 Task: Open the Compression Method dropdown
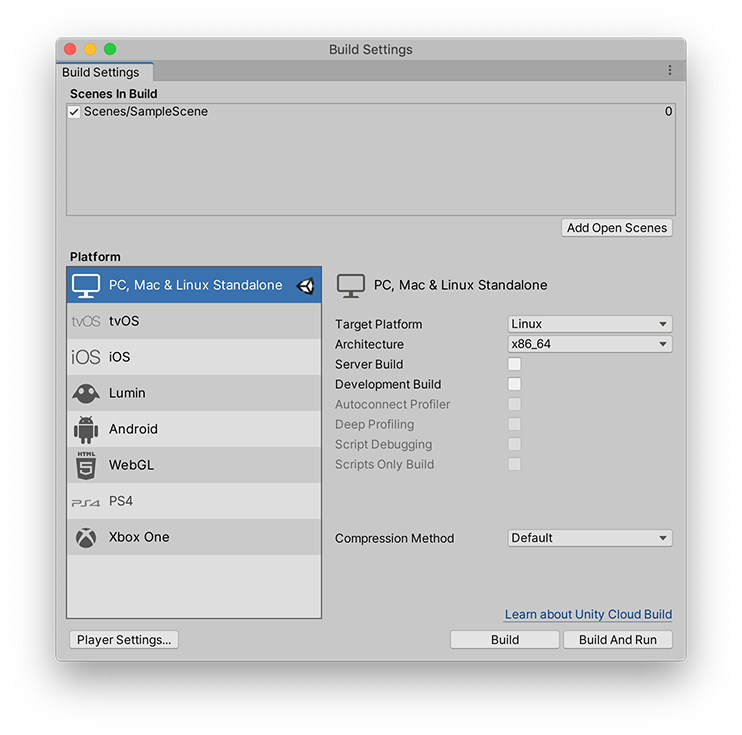[590, 538]
